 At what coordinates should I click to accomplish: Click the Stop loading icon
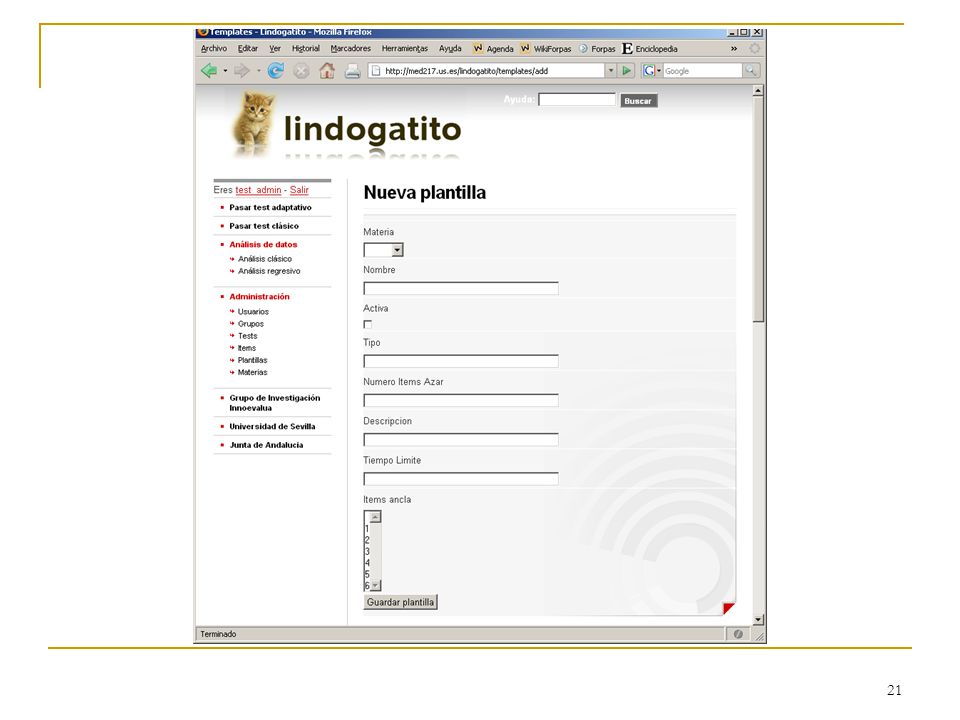coord(301,71)
